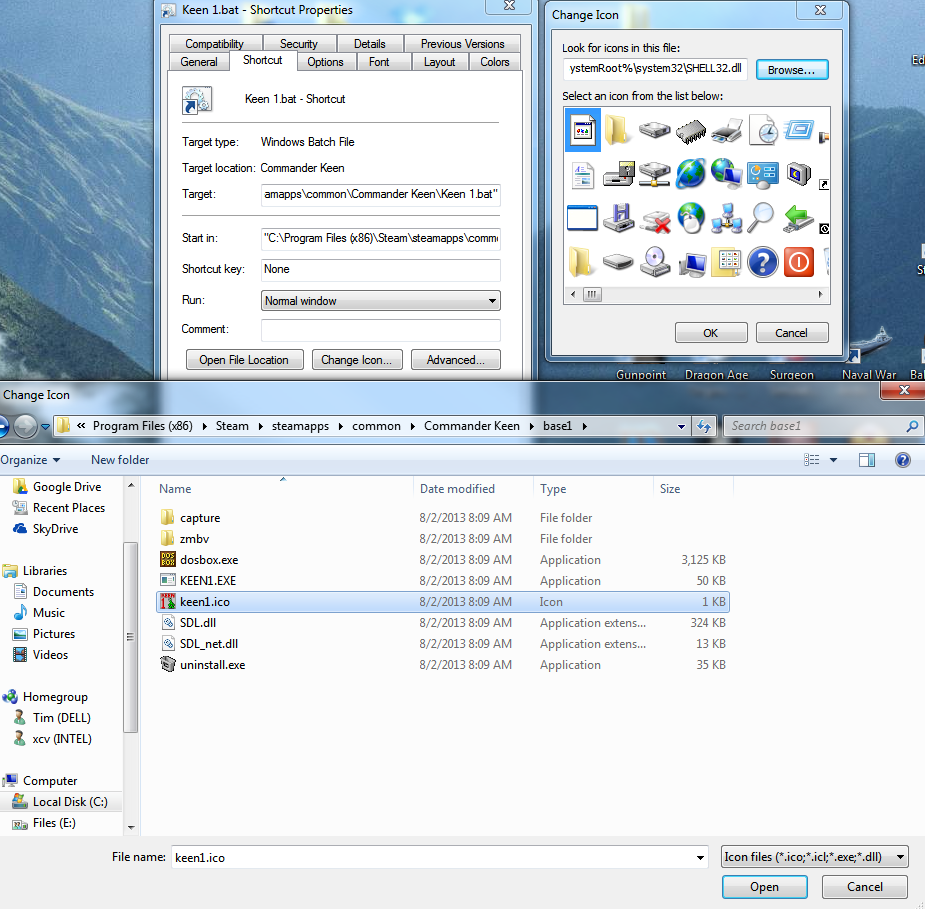Click Open in the file dialog
The height and width of the screenshot is (909, 925).
point(765,887)
